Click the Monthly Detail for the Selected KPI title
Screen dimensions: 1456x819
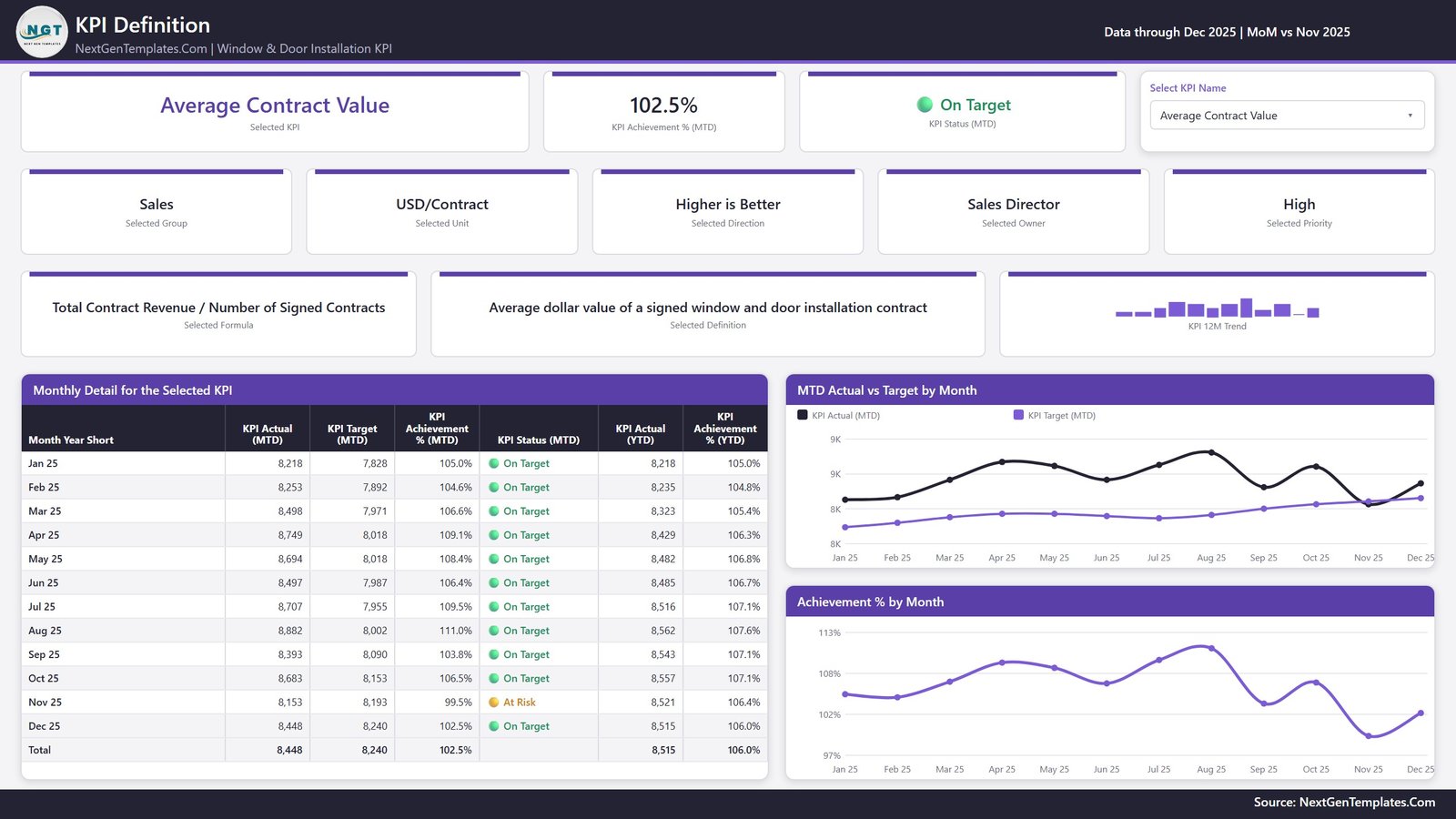(x=133, y=390)
